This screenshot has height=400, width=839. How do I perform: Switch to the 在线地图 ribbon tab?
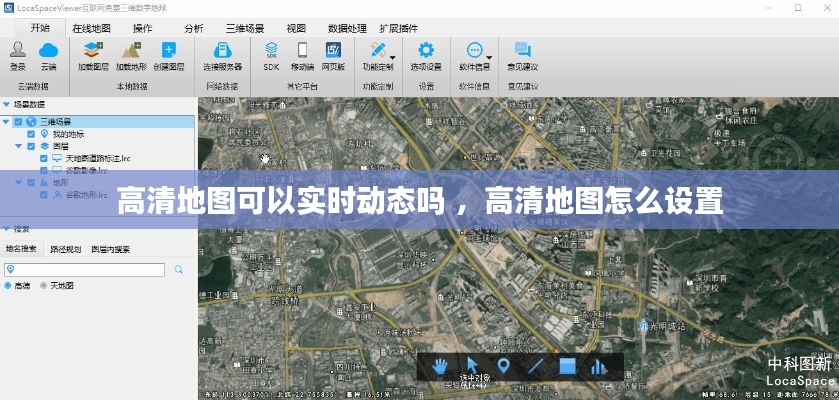(x=91, y=29)
